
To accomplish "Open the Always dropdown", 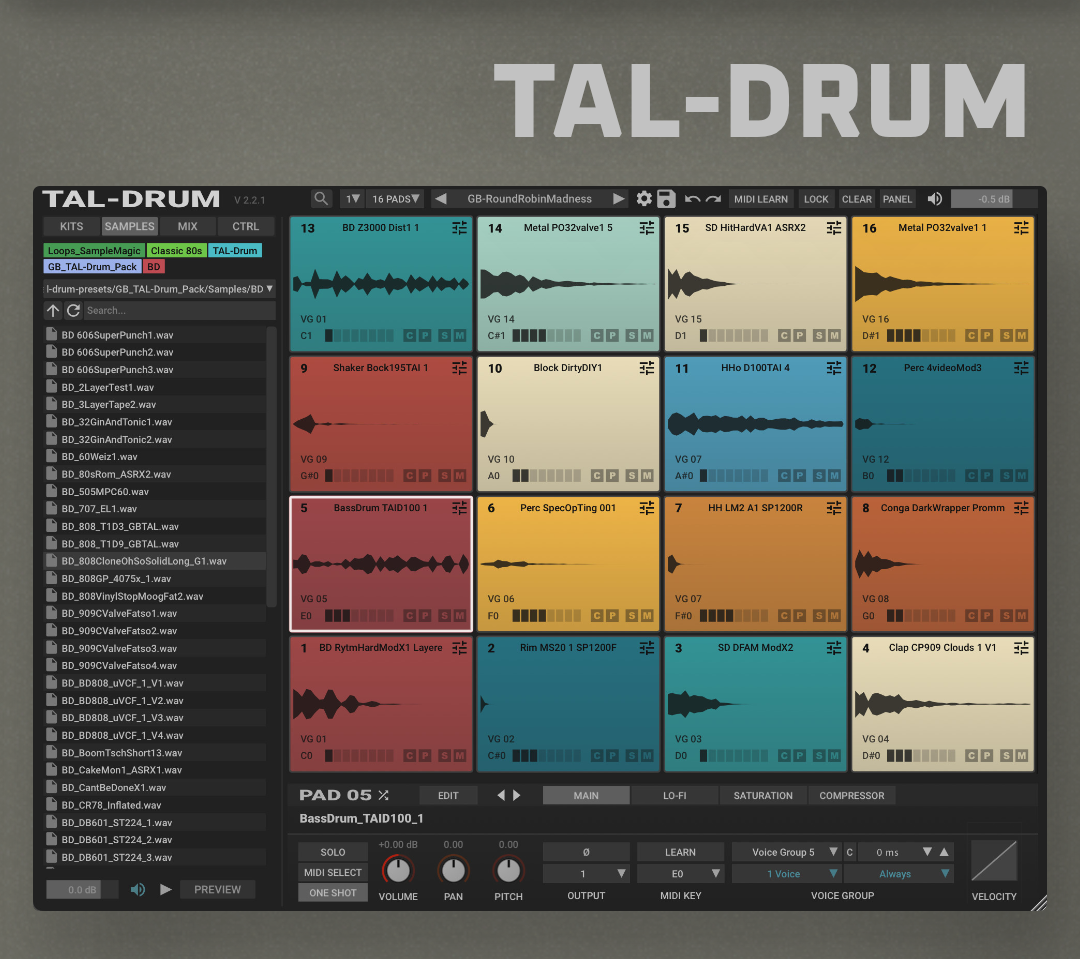I will (899, 874).
